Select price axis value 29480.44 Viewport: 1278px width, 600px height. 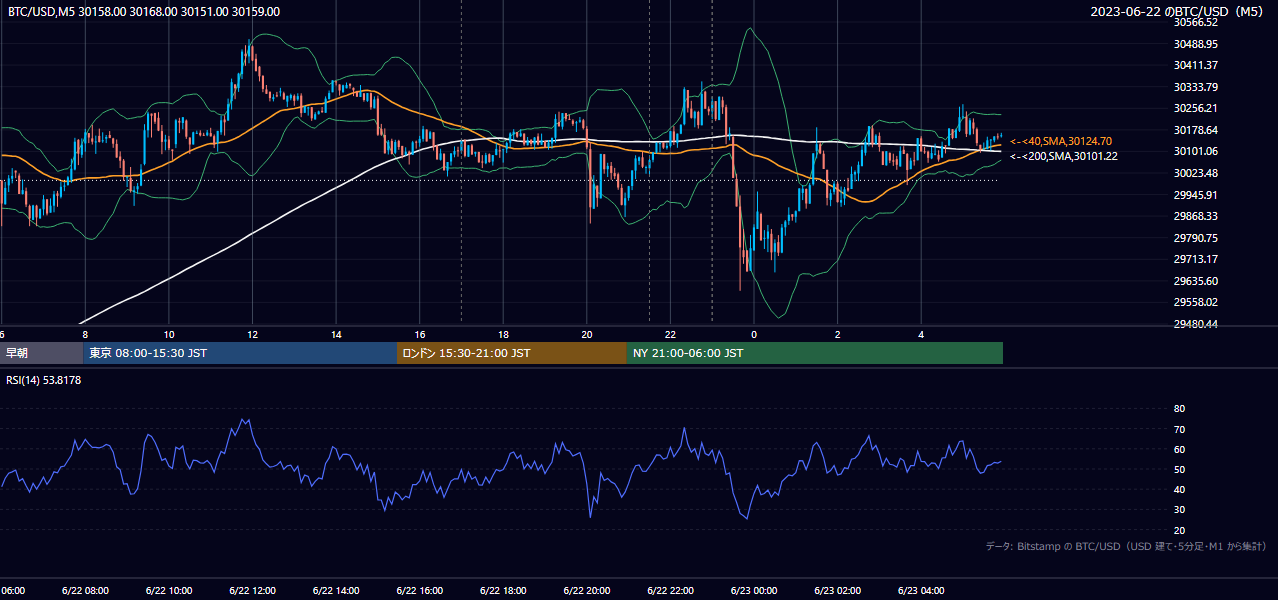point(1195,324)
